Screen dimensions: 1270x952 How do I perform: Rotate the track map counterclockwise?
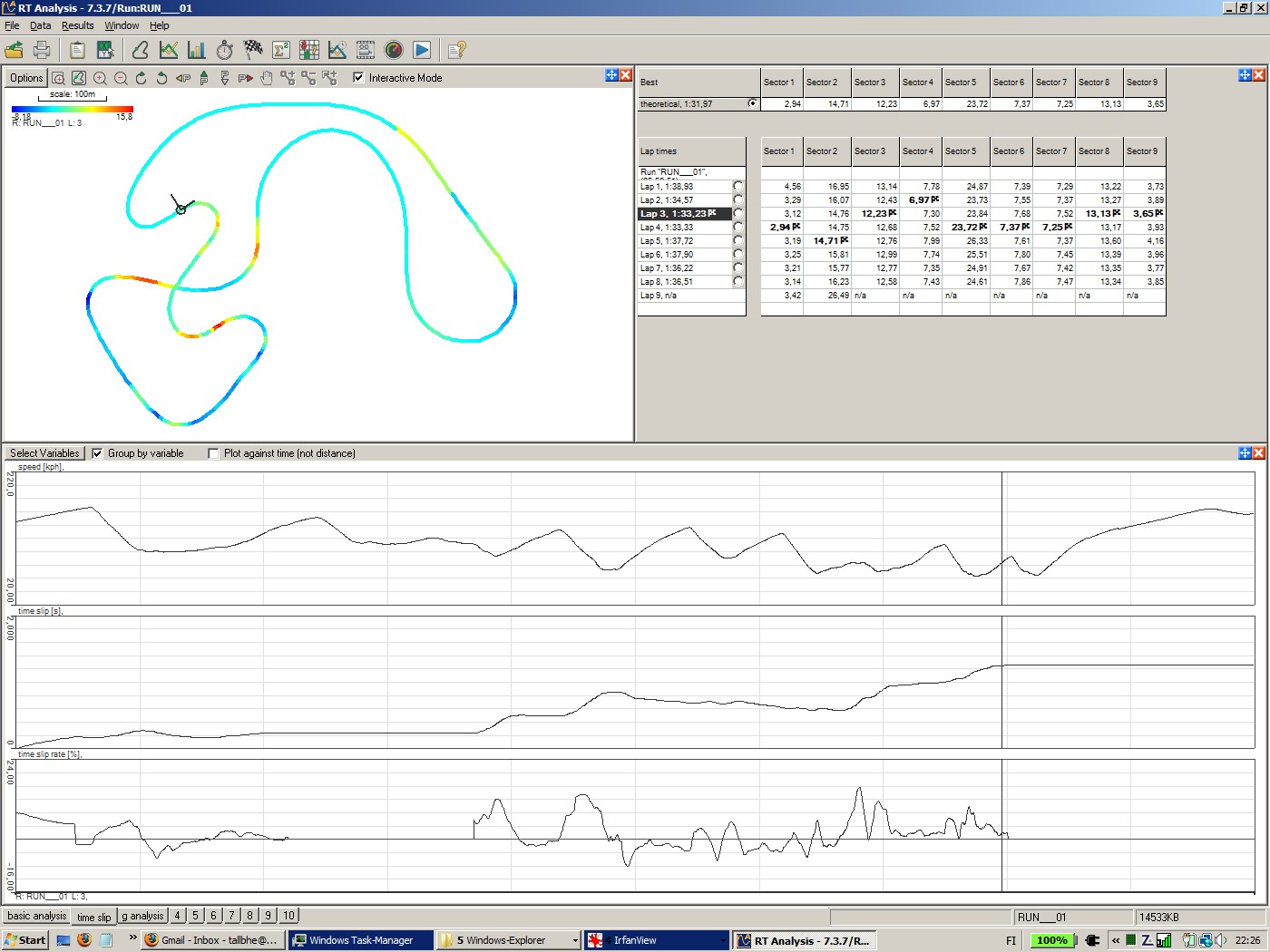162,78
